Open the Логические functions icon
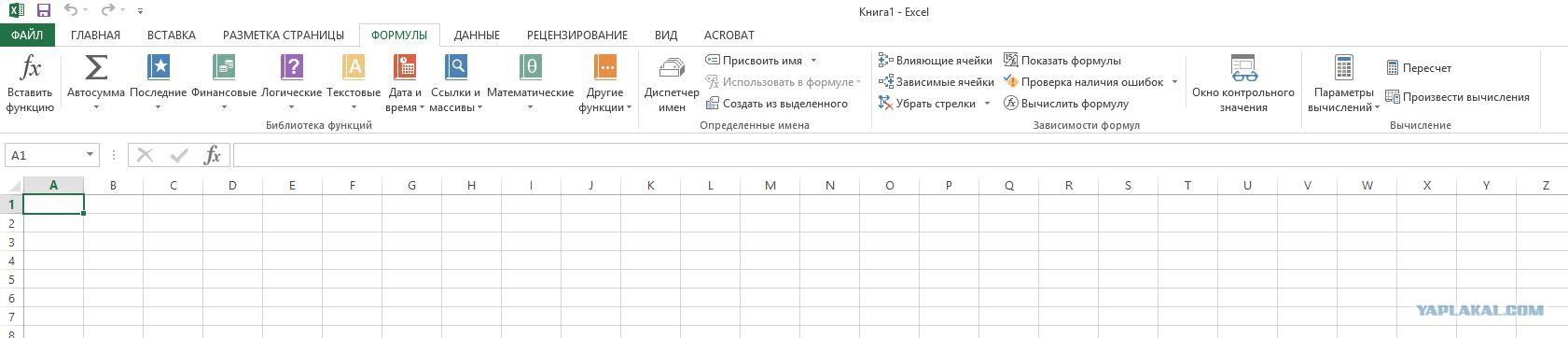 pyautogui.click(x=292, y=68)
